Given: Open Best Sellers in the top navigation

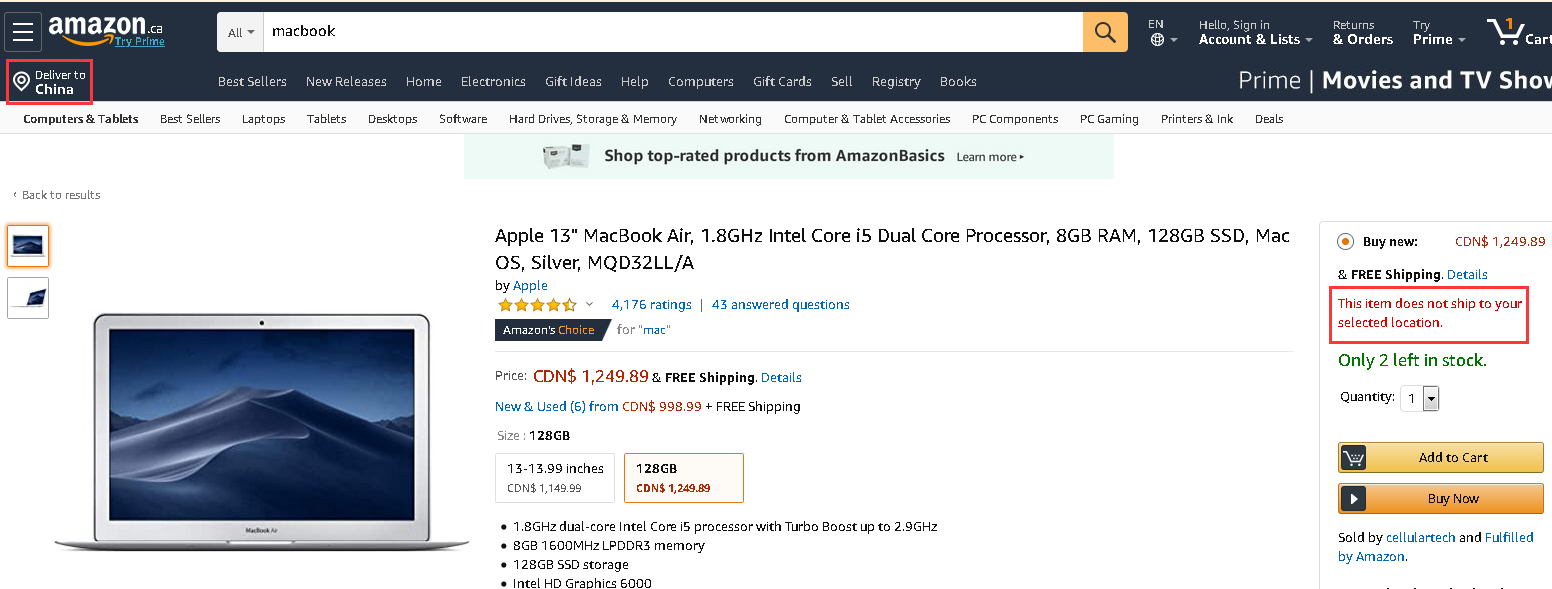Looking at the screenshot, I should click(252, 82).
